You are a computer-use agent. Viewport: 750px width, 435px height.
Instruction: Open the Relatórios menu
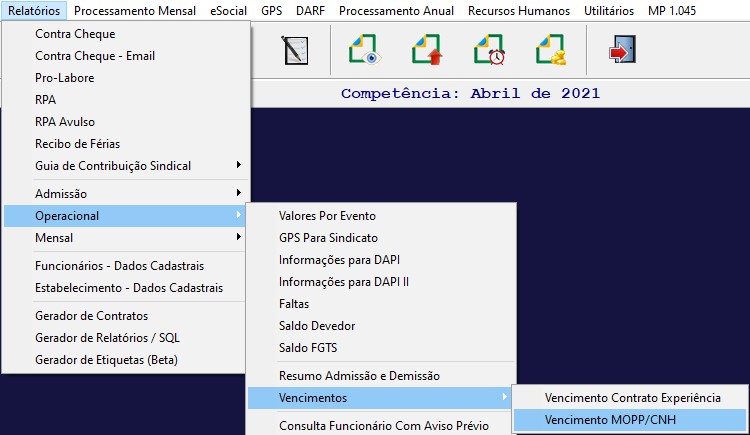(x=34, y=11)
